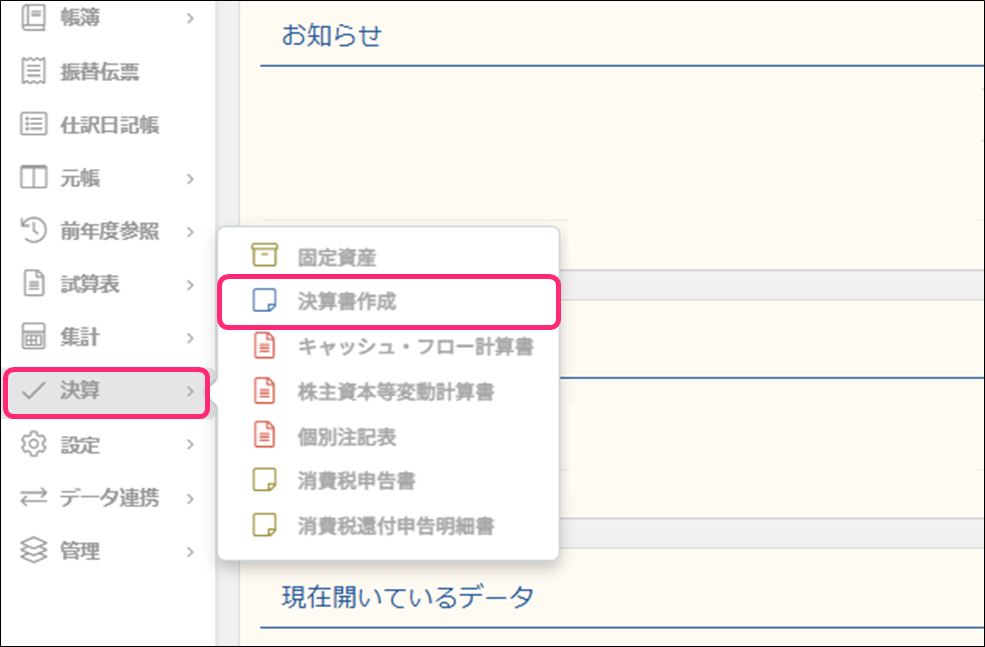Click the 仕訳日記帳 list icon
985x647 pixels.
(34, 125)
